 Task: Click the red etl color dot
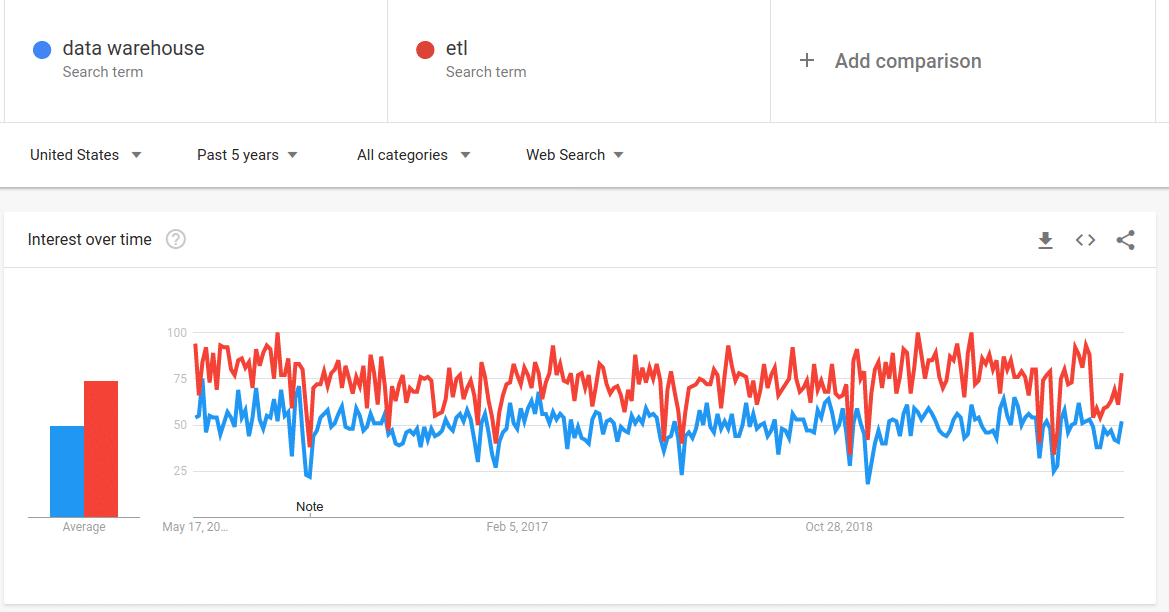tap(425, 50)
